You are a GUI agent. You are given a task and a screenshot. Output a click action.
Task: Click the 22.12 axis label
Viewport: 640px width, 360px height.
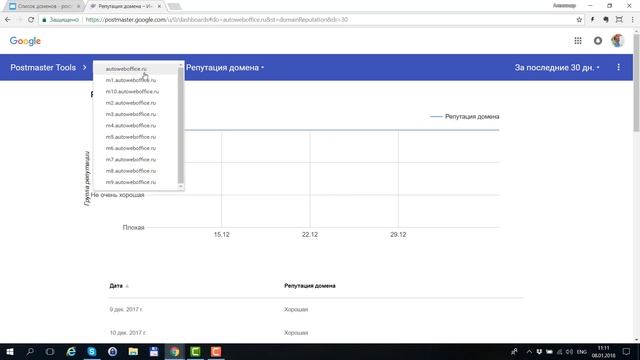[x=310, y=235]
